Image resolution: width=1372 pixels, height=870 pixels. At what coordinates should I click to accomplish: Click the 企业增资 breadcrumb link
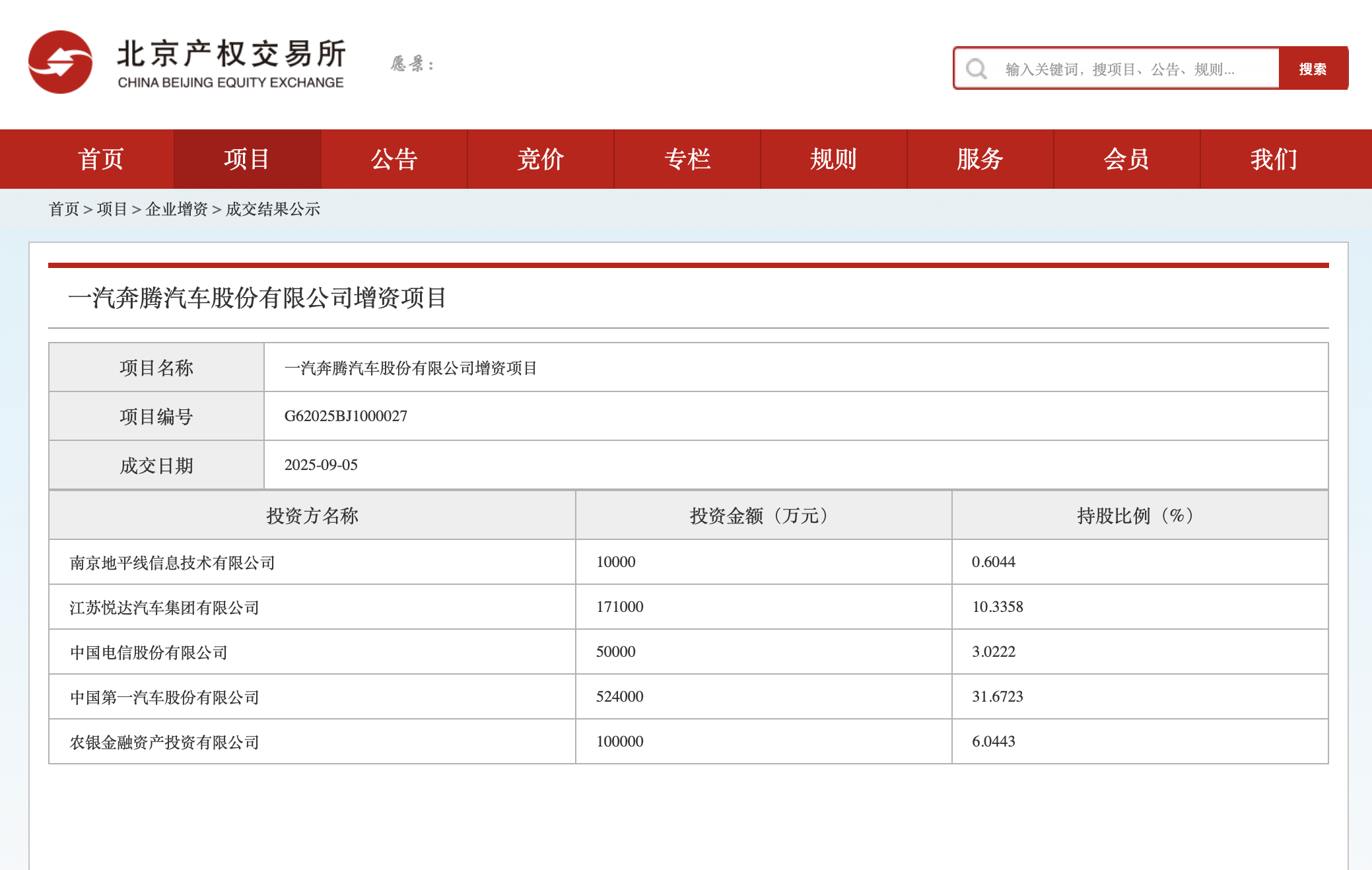coord(176,209)
